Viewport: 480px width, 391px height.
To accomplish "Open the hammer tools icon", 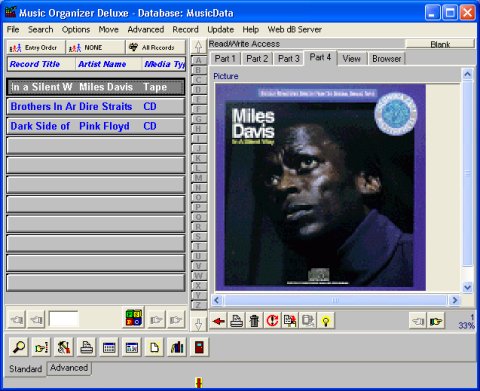I will coord(64,347).
